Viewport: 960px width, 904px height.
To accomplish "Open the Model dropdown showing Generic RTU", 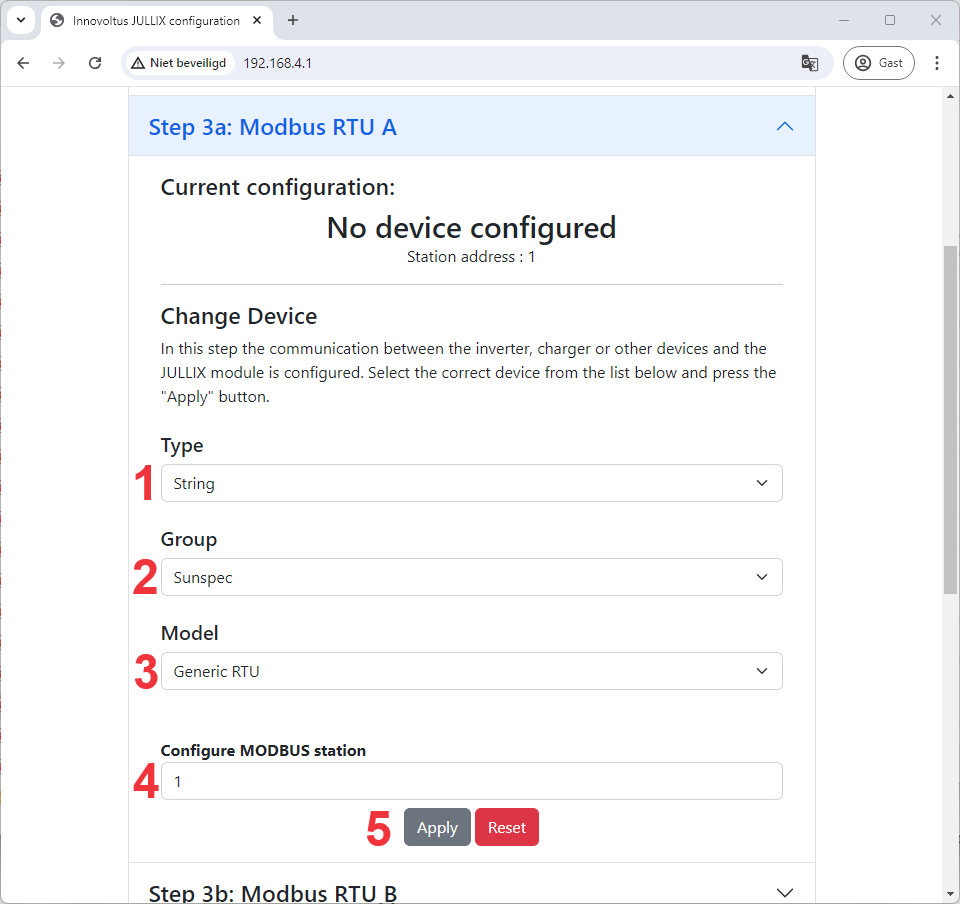I will point(471,671).
